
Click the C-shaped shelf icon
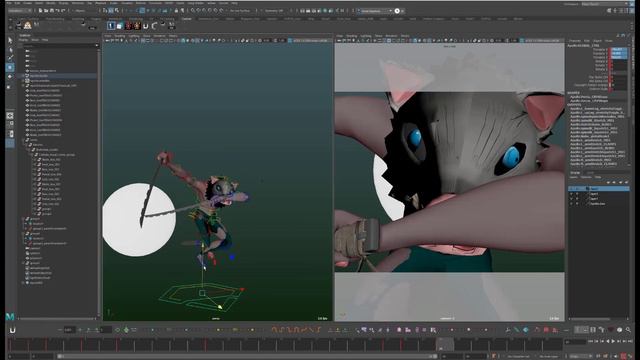click(x=154, y=26)
